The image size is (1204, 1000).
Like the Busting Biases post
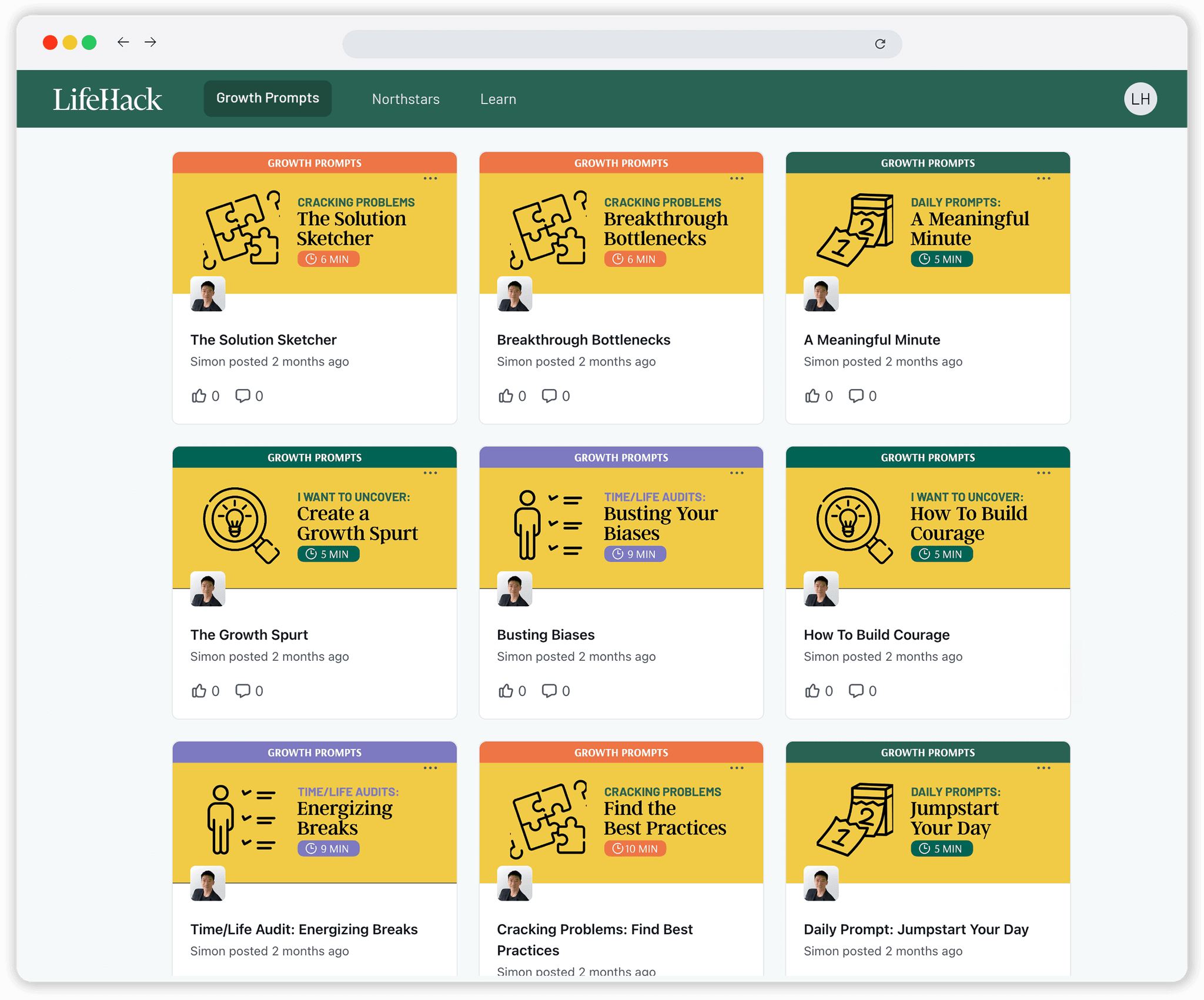pos(506,691)
